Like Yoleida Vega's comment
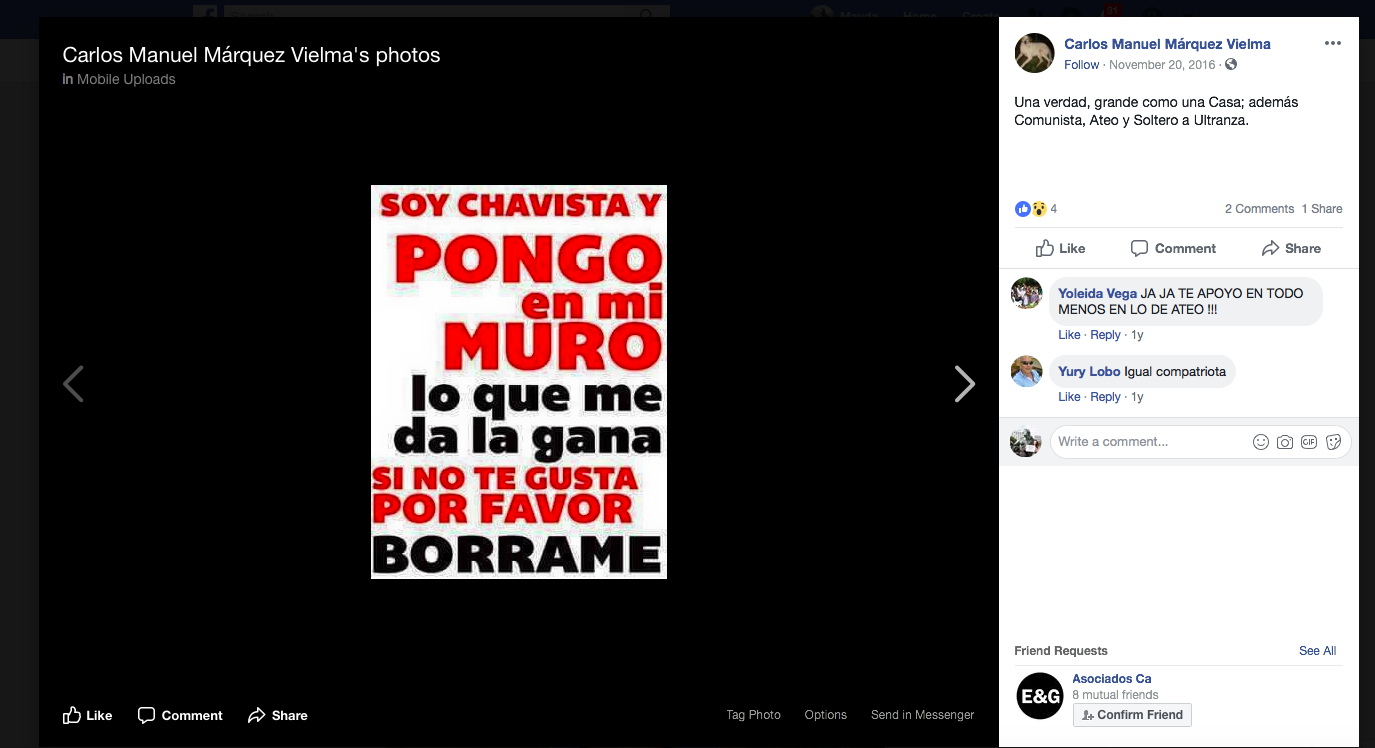 click(1068, 335)
